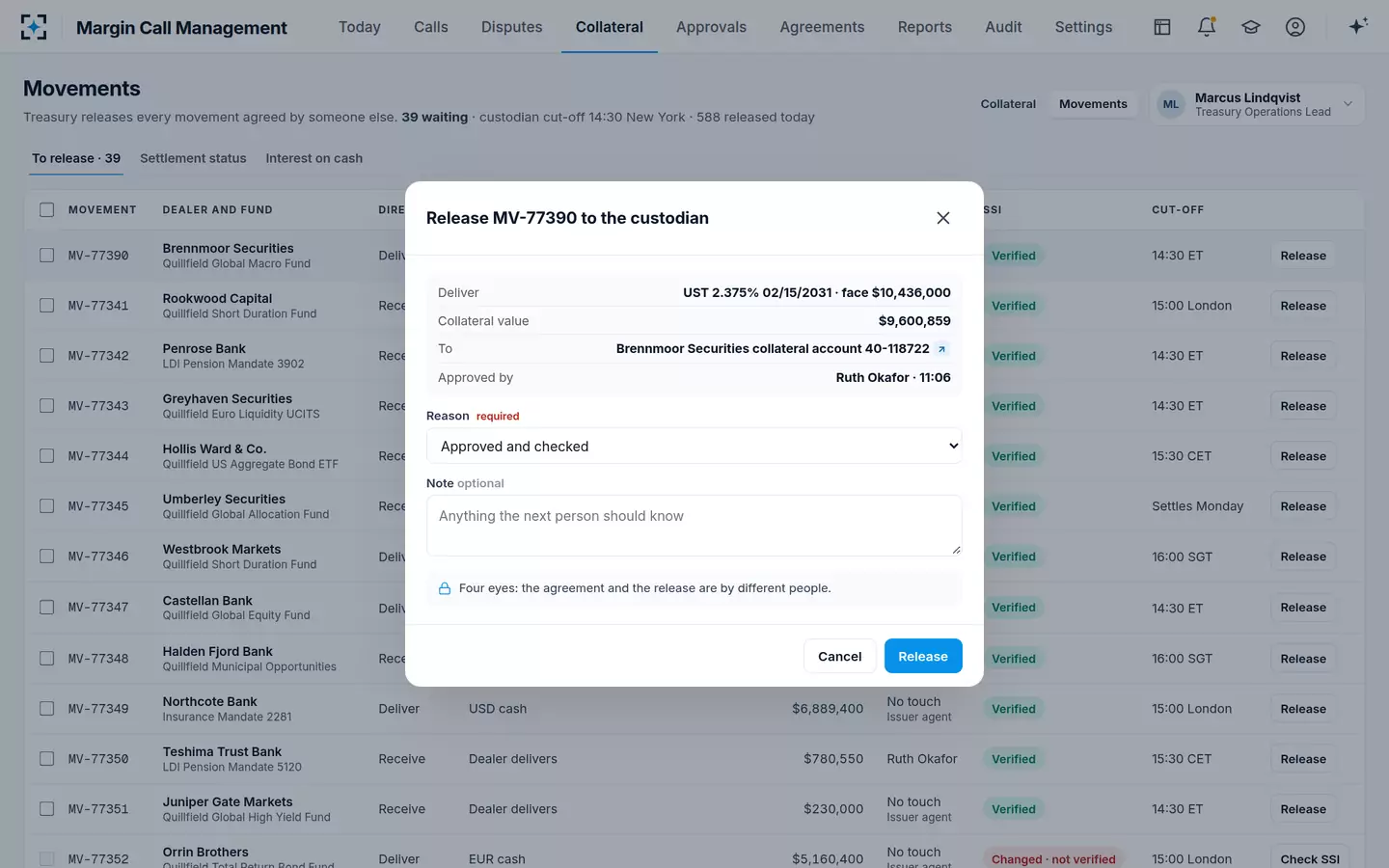1389x868 pixels.
Task: Open the graduation cap learning icon
Action: click(x=1251, y=27)
